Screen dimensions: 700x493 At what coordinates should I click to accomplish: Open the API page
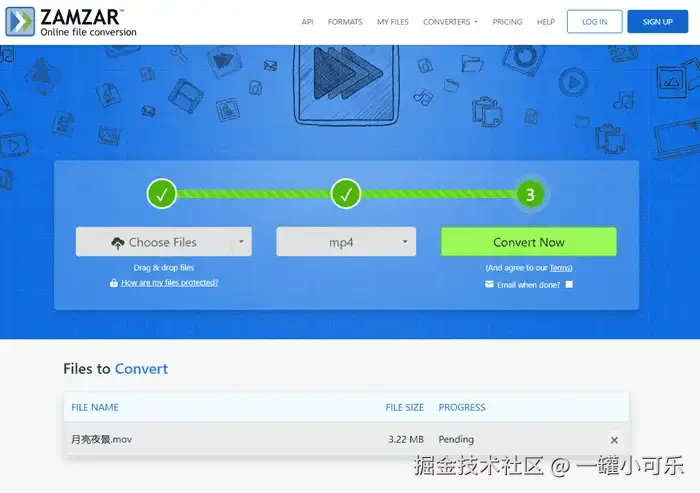click(x=307, y=22)
